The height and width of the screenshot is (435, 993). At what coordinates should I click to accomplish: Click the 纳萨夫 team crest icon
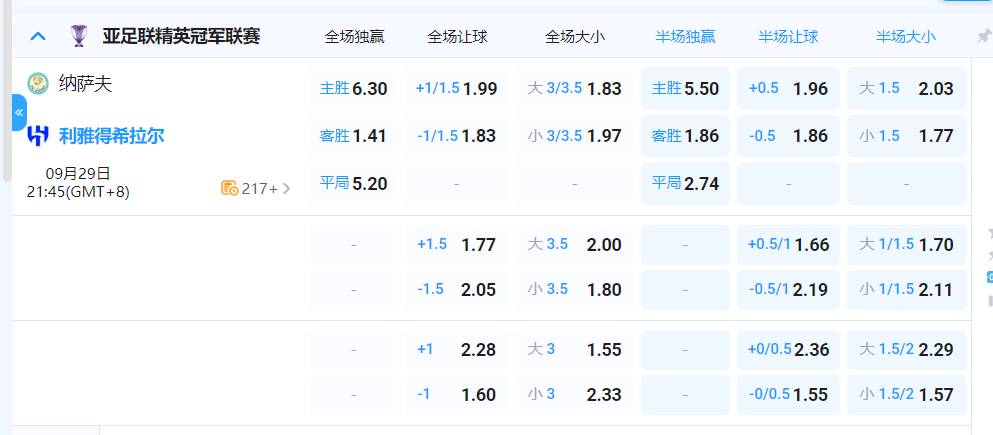point(38,84)
